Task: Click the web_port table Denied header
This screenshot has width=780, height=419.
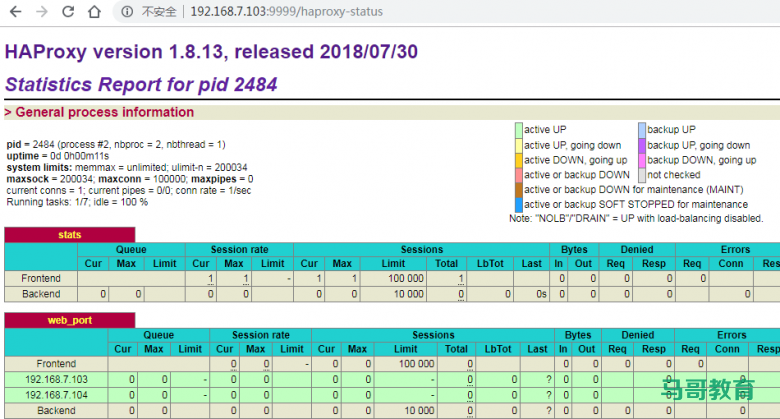Action: 638,335
